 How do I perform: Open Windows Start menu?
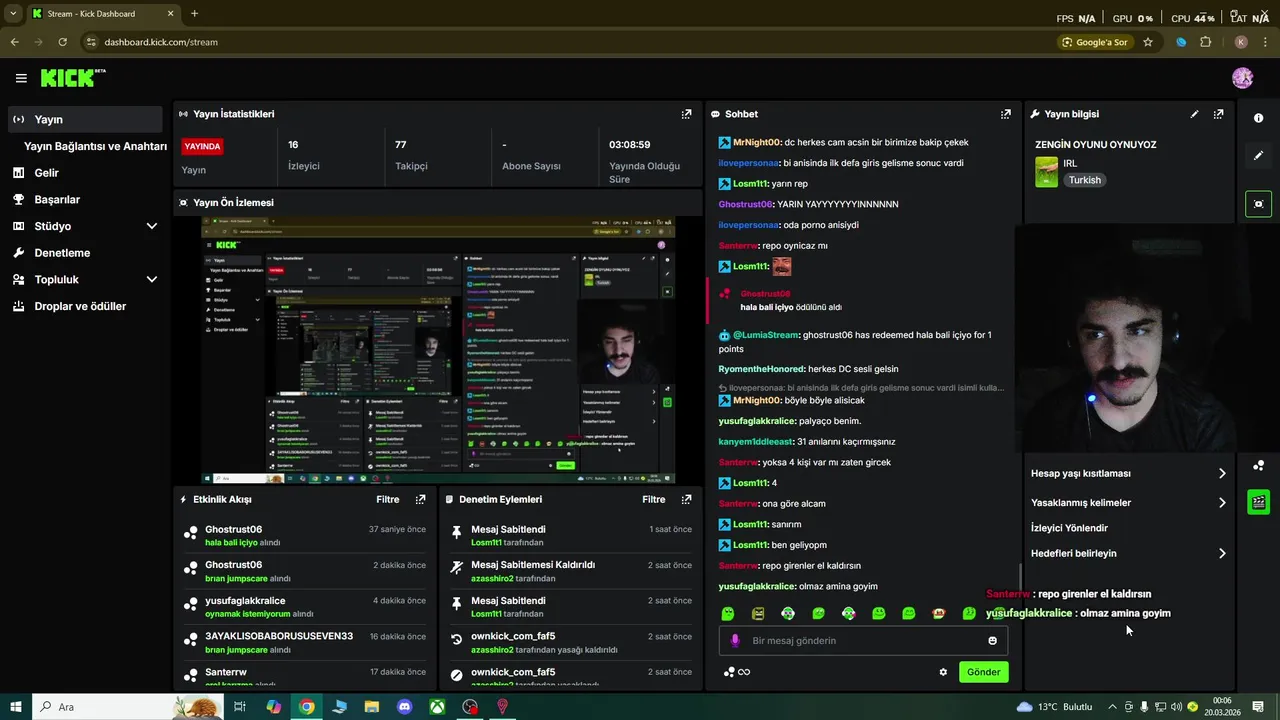[16, 707]
